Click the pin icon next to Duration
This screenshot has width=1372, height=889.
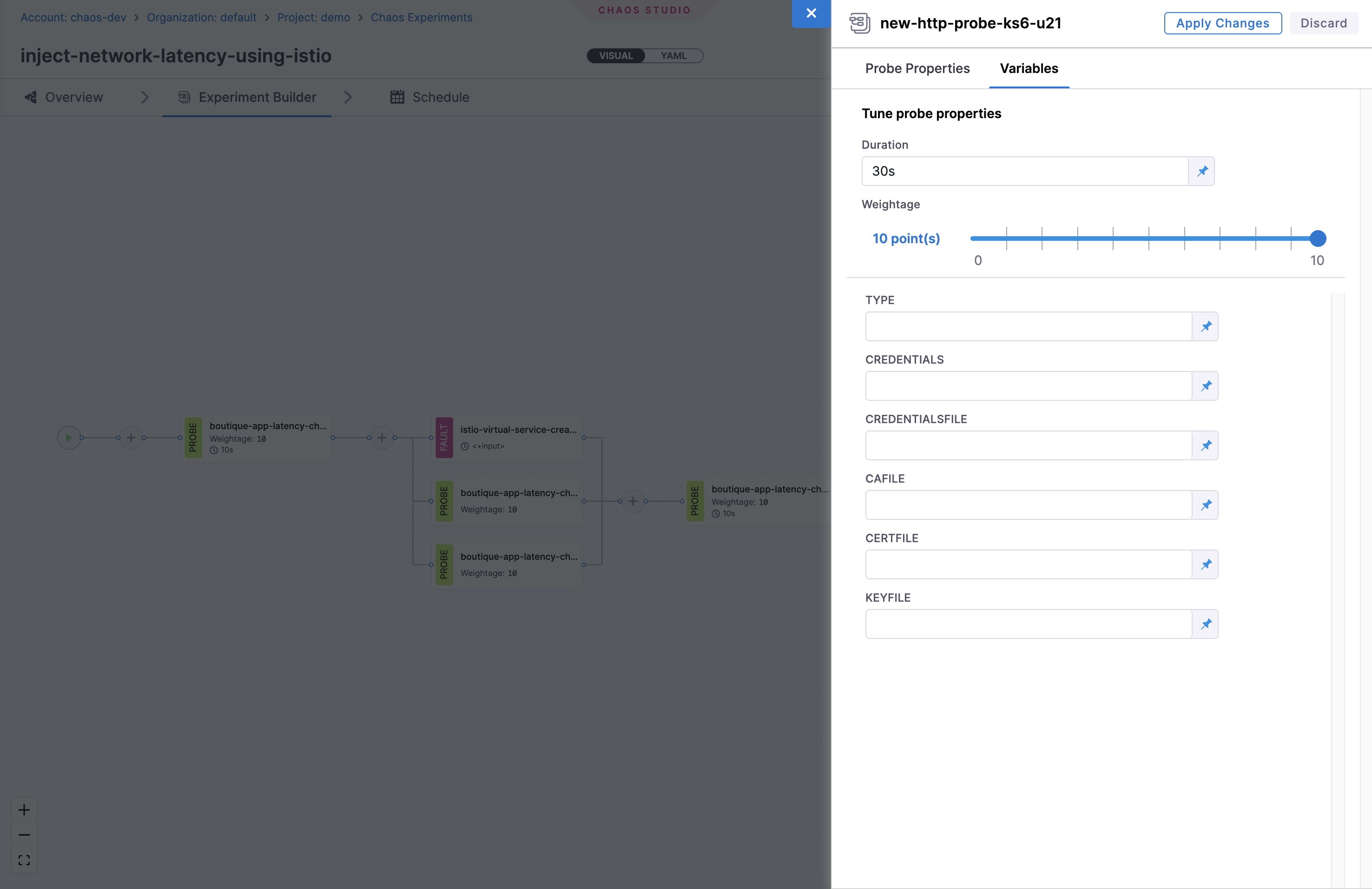1202,171
